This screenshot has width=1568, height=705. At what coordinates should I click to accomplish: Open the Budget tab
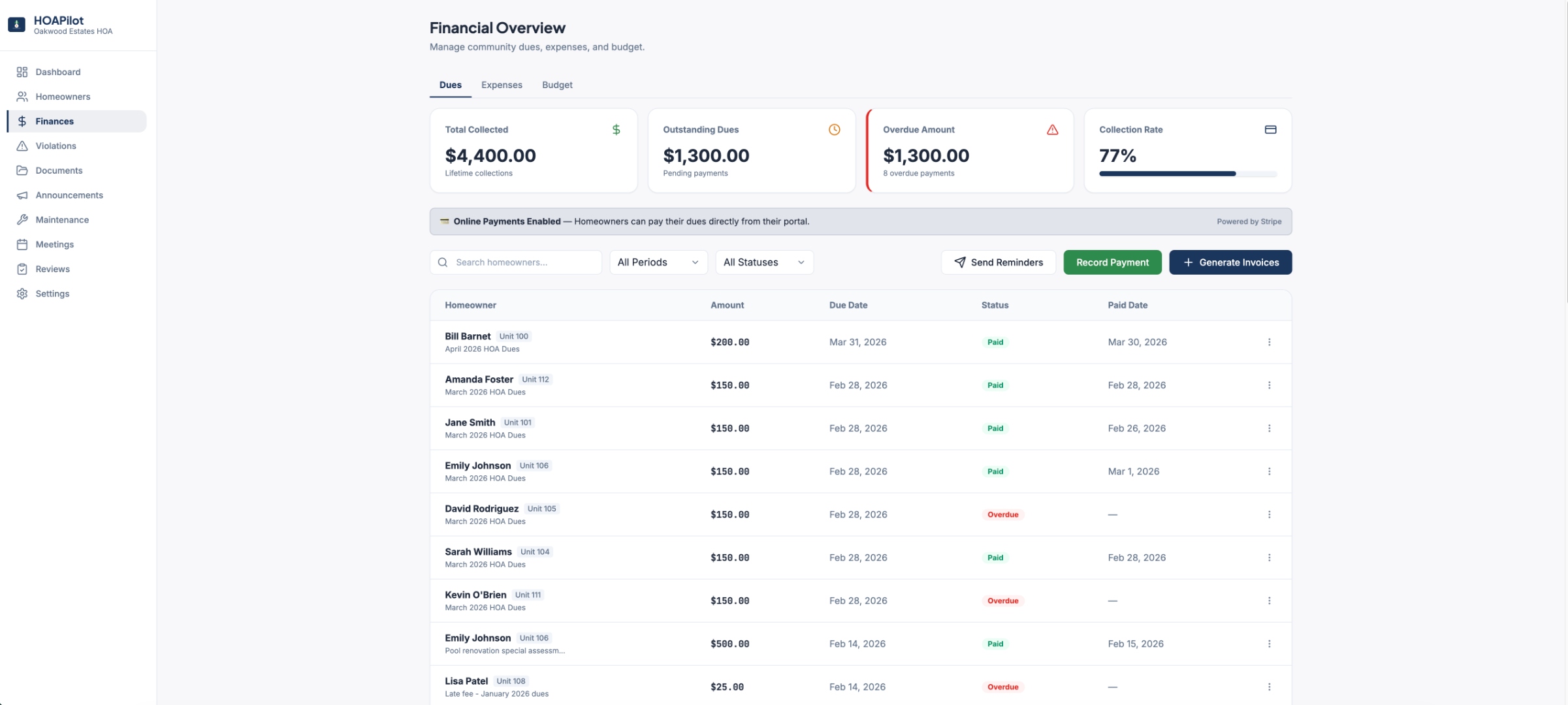click(x=556, y=85)
